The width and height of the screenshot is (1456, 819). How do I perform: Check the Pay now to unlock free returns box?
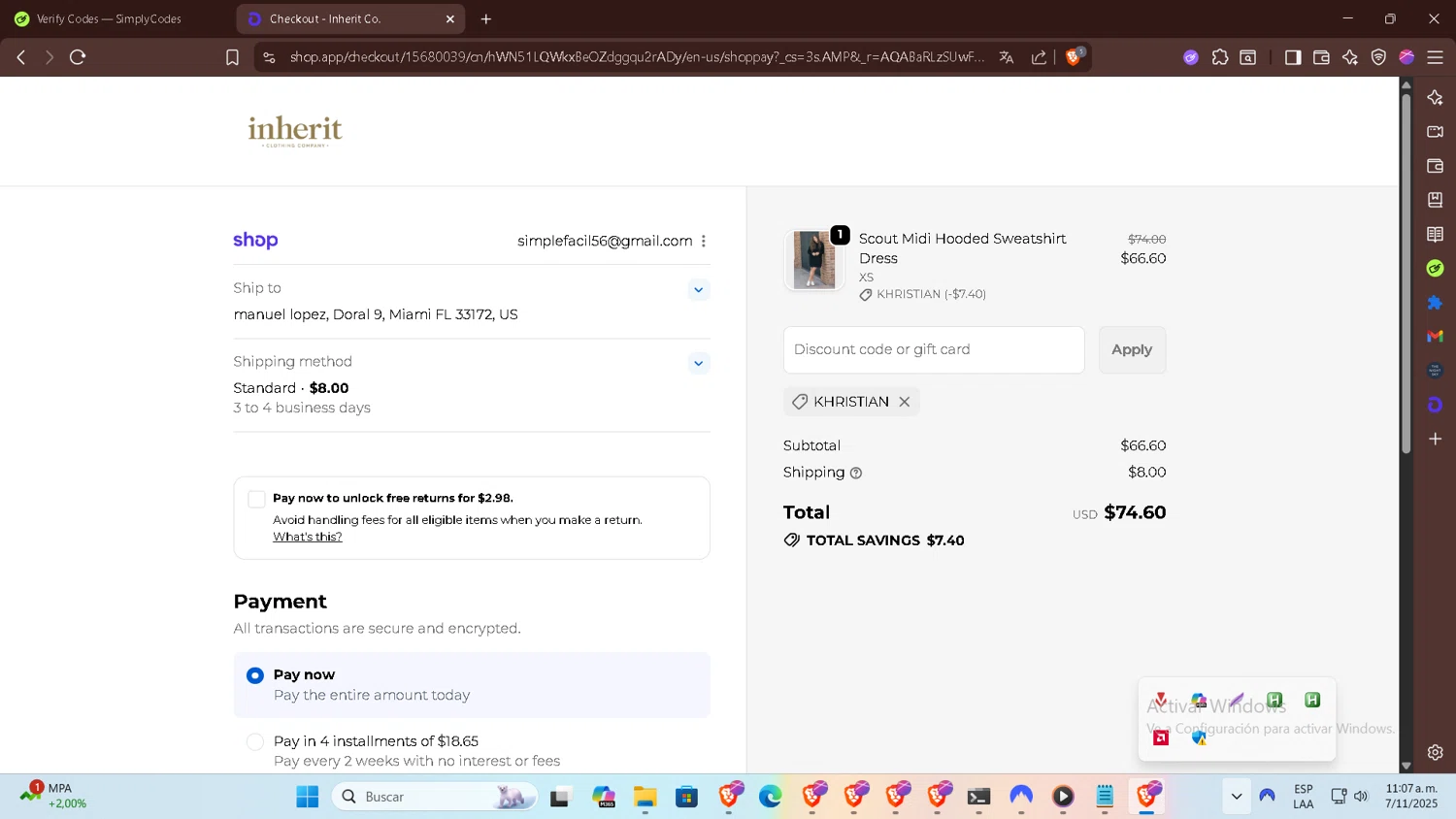click(256, 499)
